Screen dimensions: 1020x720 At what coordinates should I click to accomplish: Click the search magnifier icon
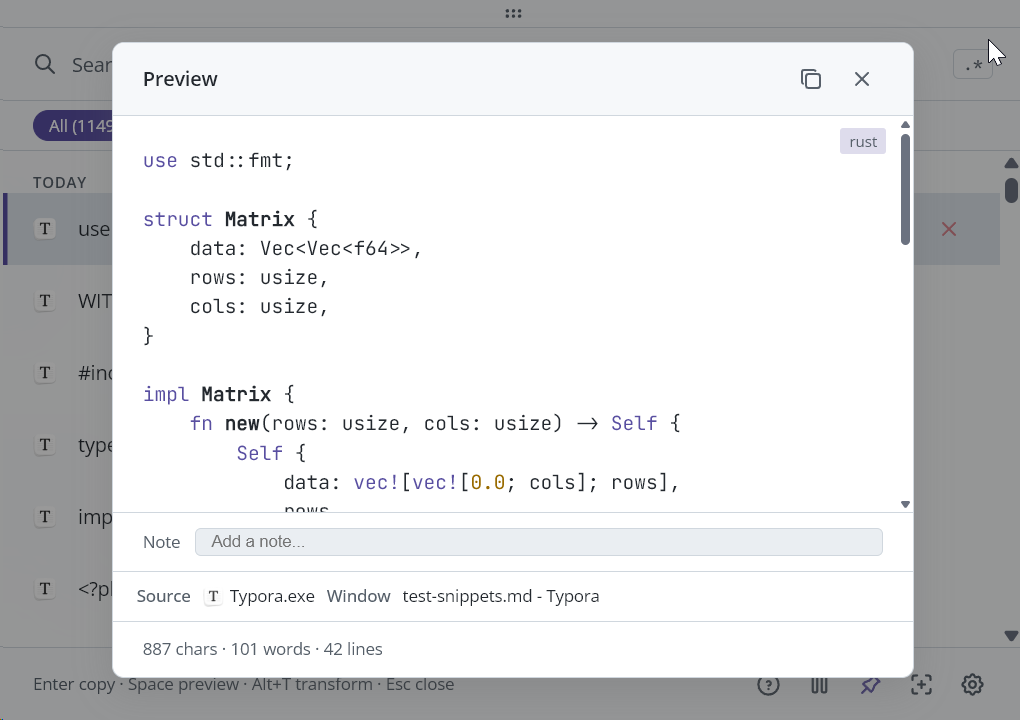pos(45,64)
